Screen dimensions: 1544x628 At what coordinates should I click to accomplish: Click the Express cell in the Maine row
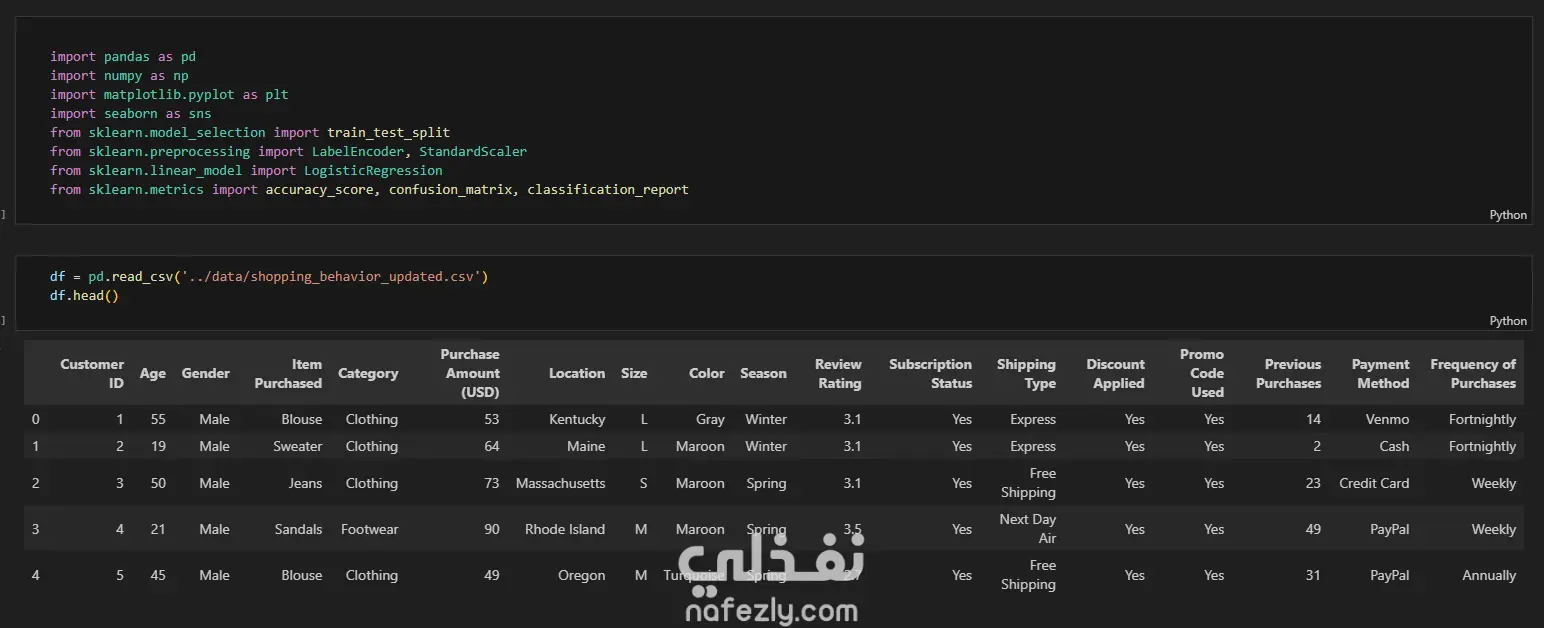coord(1033,446)
